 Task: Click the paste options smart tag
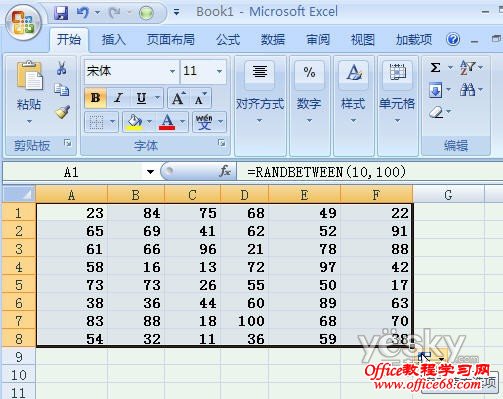pyautogui.click(x=432, y=357)
